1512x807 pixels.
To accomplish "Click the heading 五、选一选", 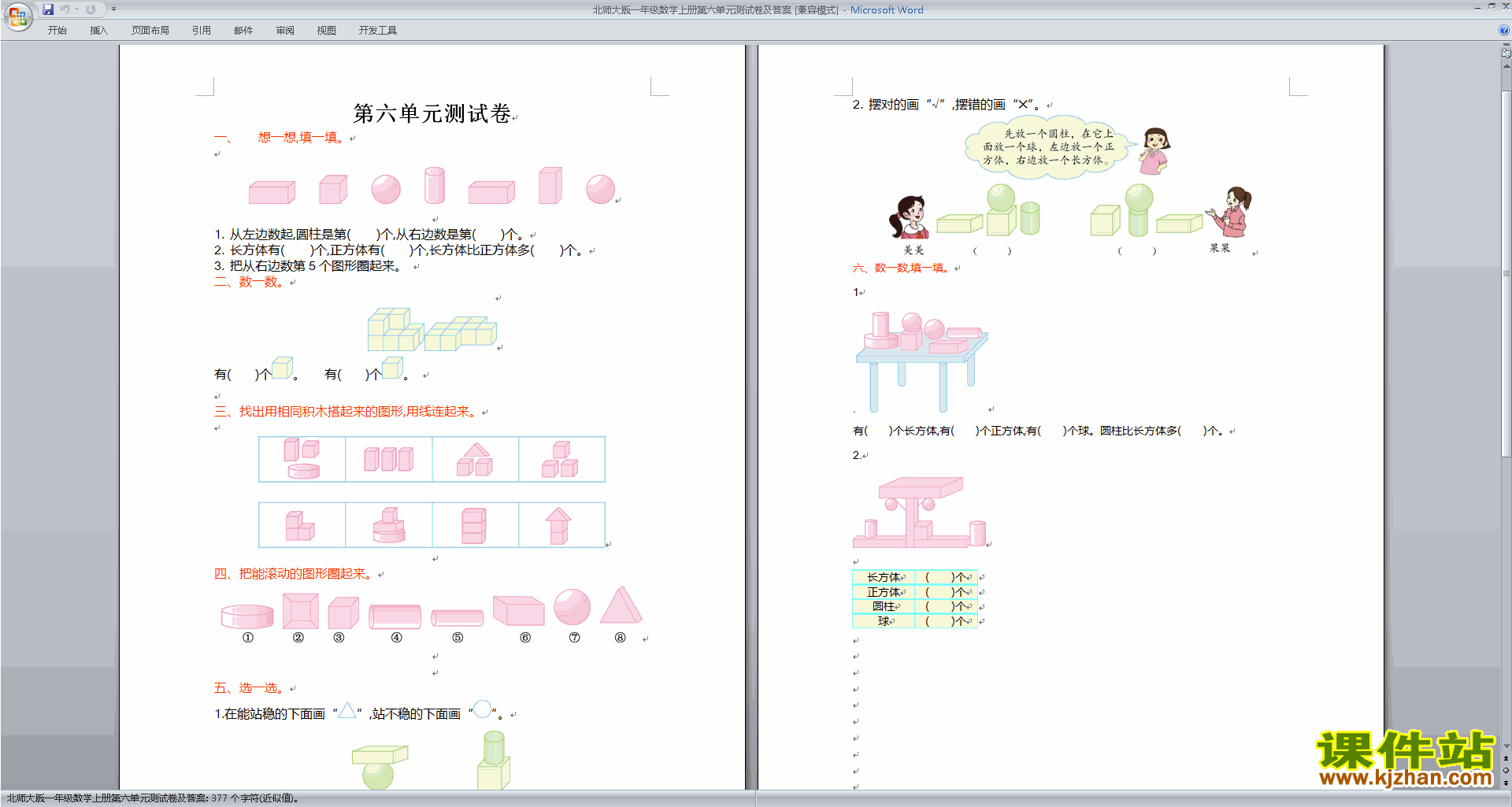I will coord(250,687).
